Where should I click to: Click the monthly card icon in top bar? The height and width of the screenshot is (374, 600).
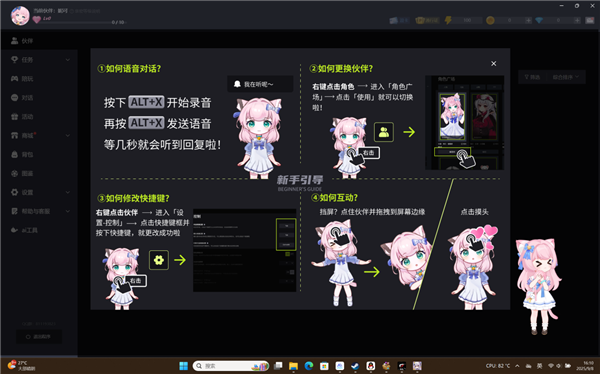tap(393, 20)
